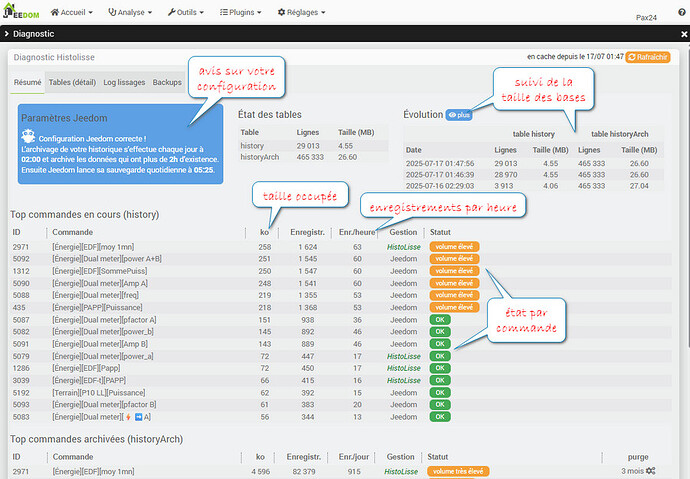This screenshot has width=690, height=479.
Task: Click the purge gears icon for command 2971
Action: tap(650, 471)
